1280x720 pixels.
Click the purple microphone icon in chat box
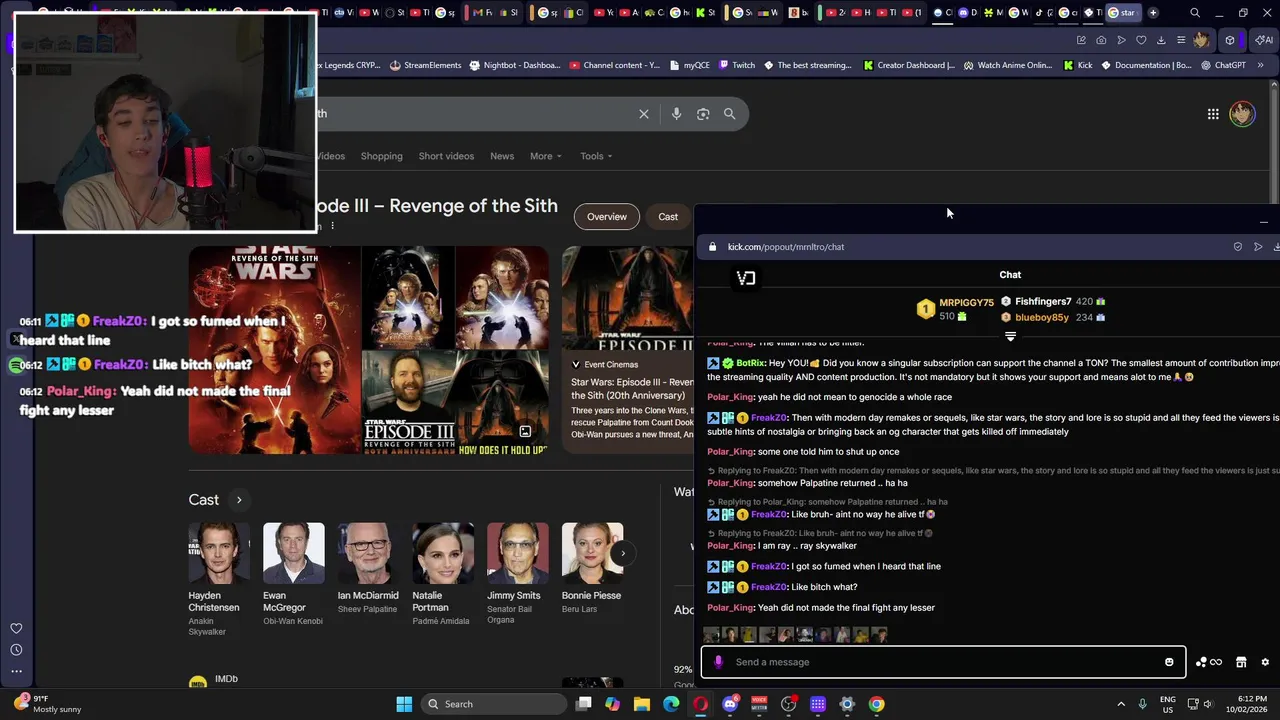pos(718,662)
